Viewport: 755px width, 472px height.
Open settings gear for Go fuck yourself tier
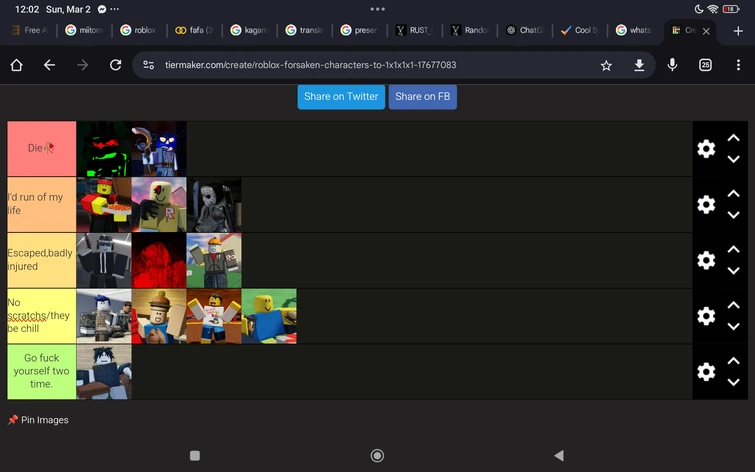coord(706,372)
